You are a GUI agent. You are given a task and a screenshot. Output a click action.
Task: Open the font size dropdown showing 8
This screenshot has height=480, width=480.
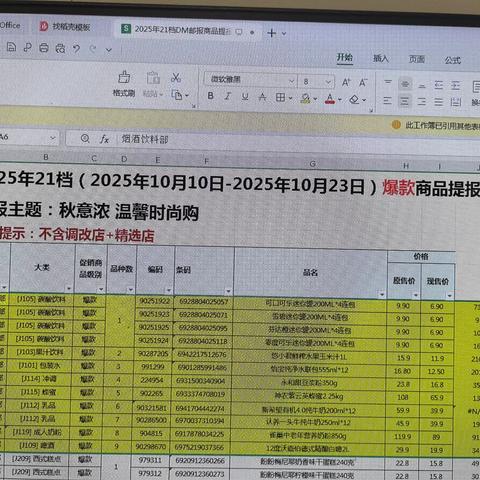[x=328, y=82]
